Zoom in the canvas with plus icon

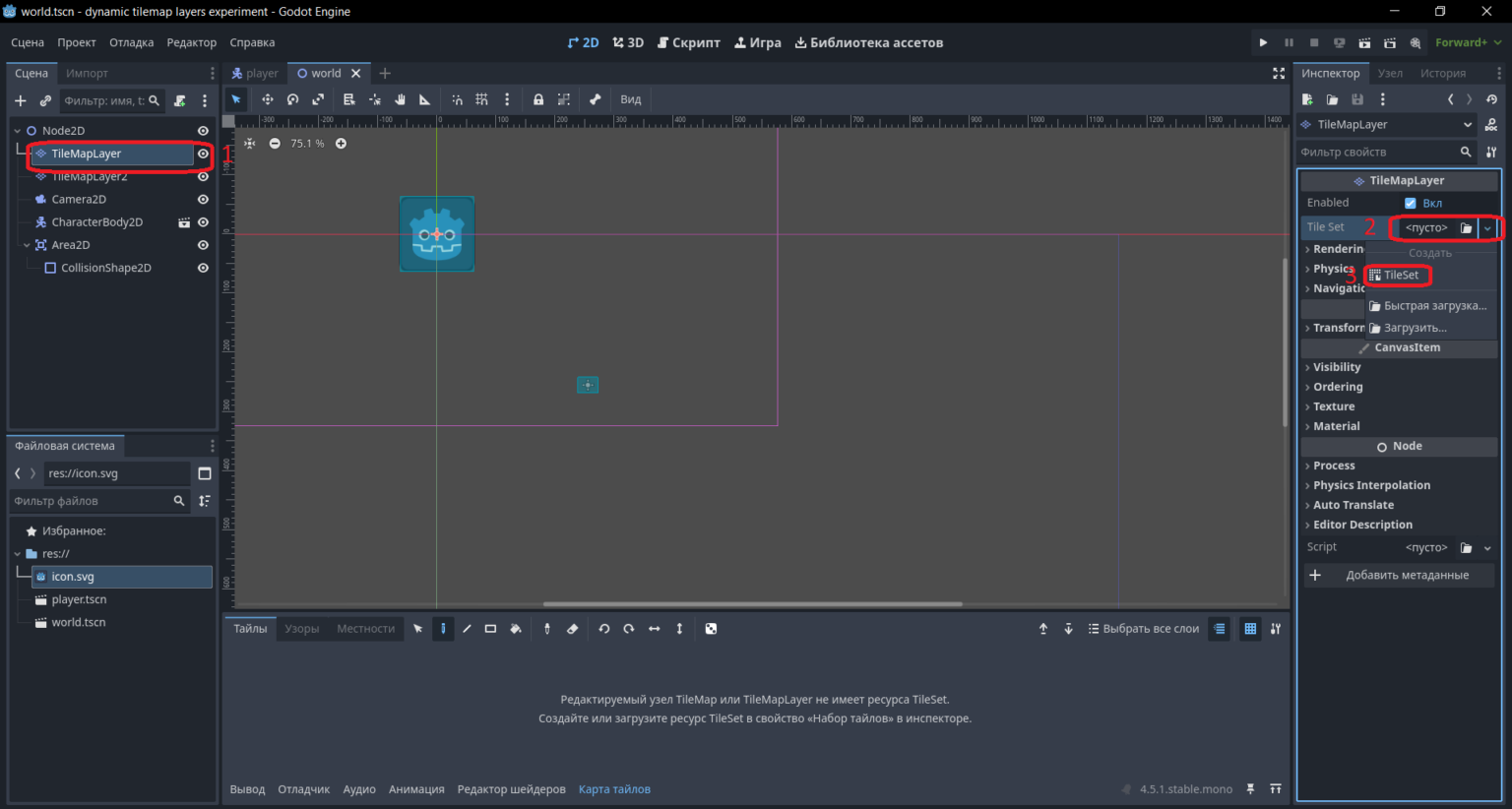(x=341, y=144)
